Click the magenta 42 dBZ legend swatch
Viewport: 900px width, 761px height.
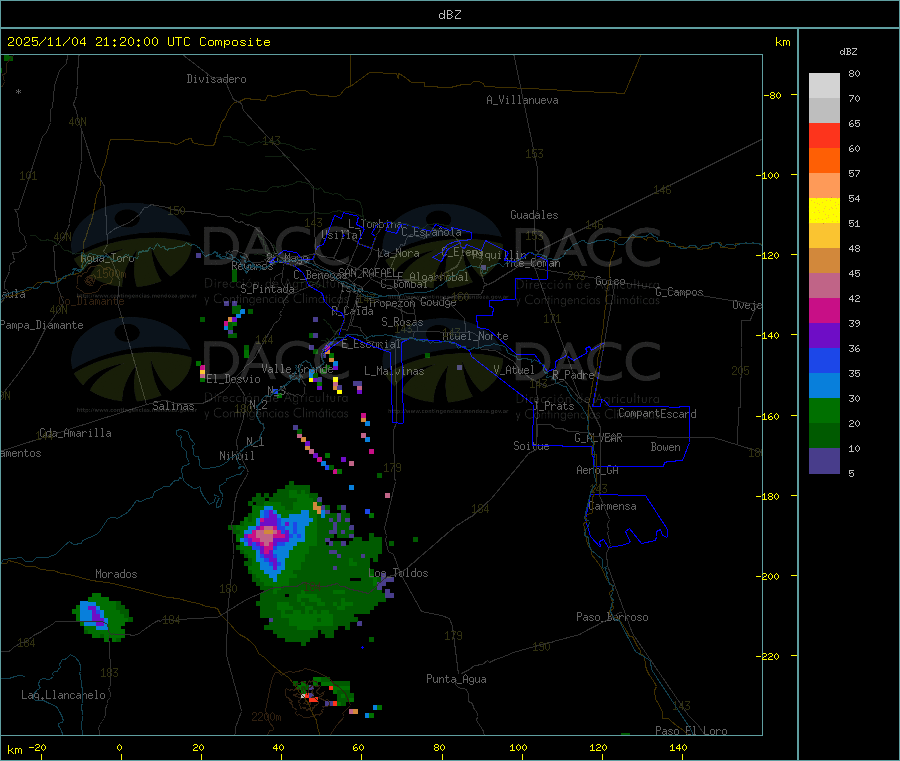tap(824, 310)
